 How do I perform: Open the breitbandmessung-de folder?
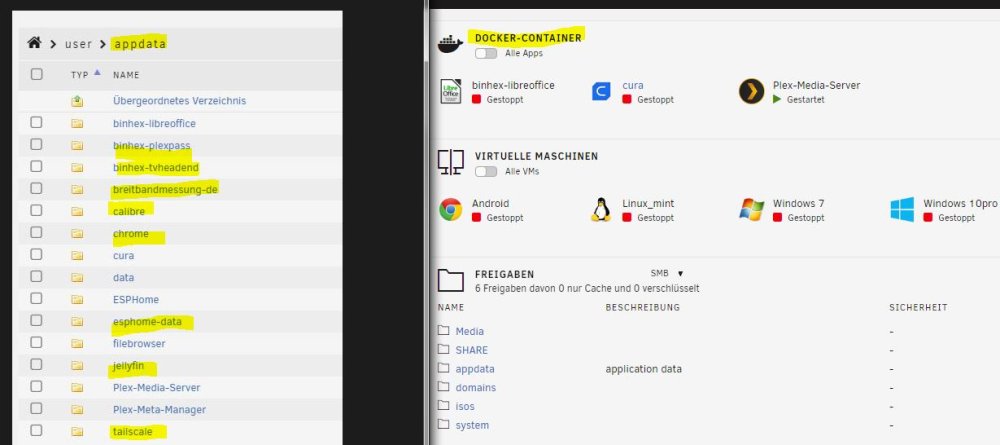click(x=166, y=190)
